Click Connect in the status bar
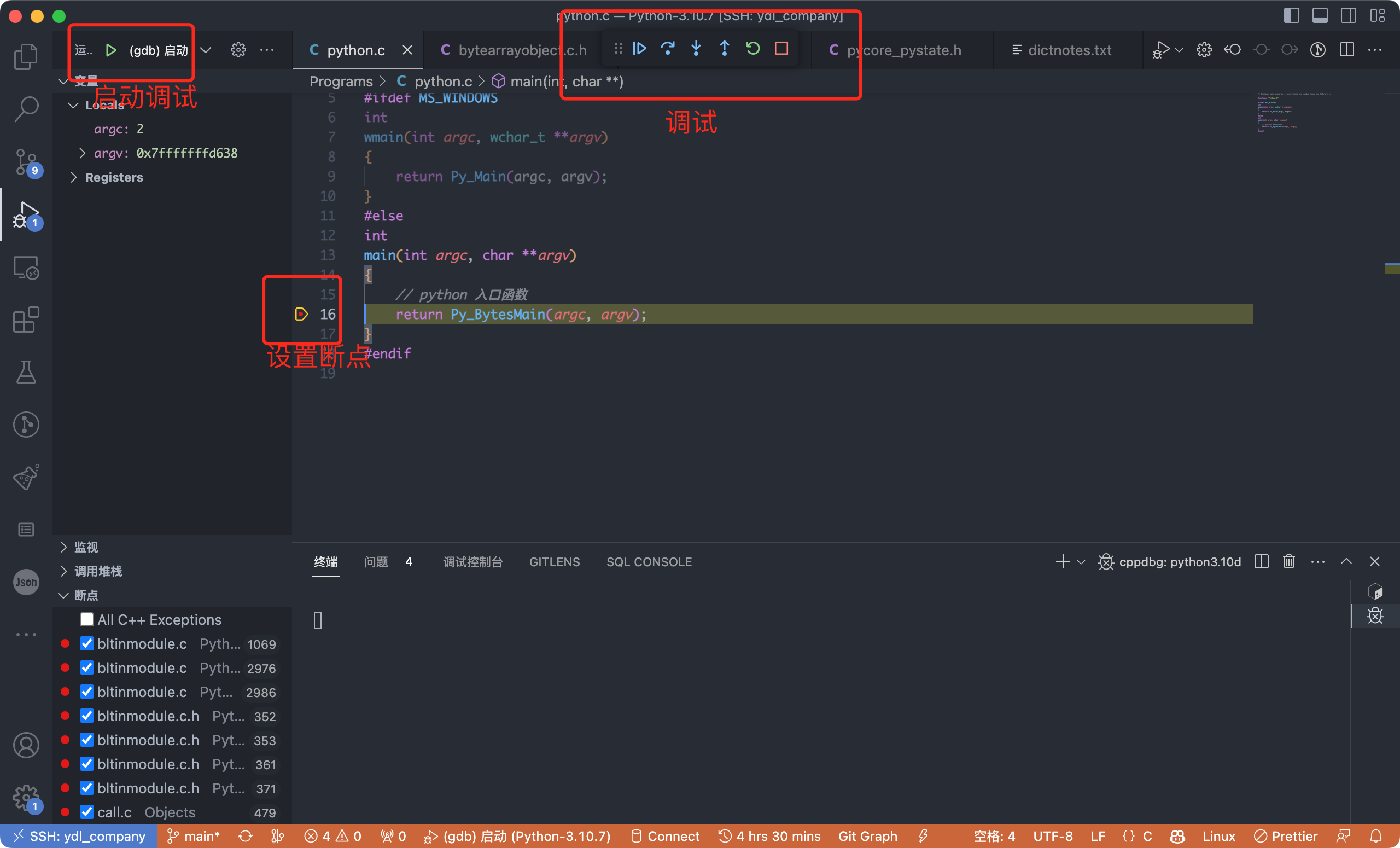The image size is (1400, 848). [x=664, y=835]
